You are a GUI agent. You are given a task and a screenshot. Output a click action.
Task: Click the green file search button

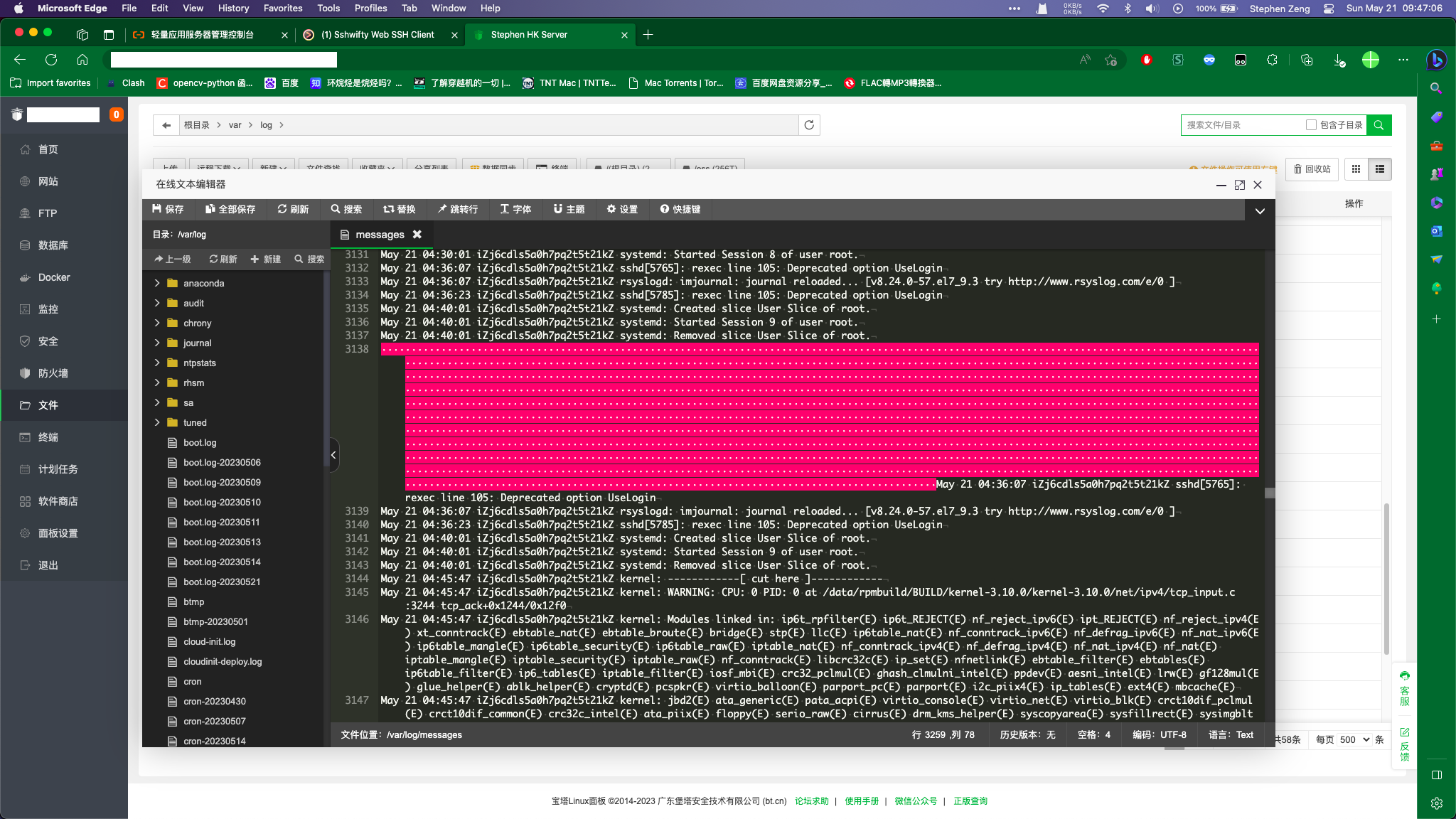tap(1379, 125)
